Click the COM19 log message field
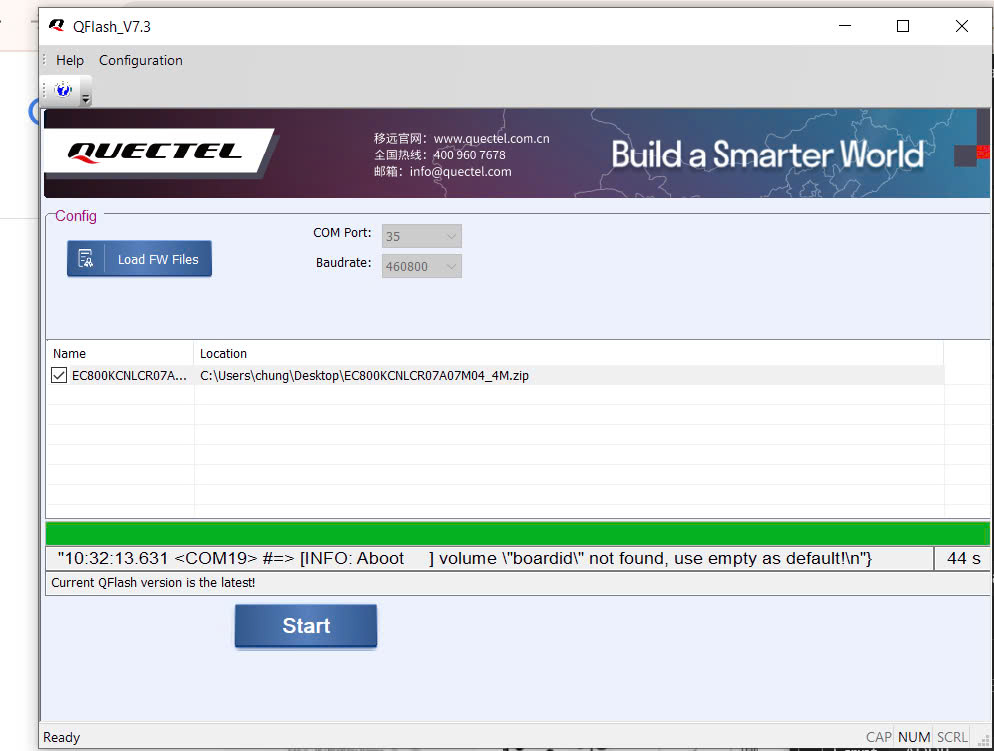 (x=487, y=558)
